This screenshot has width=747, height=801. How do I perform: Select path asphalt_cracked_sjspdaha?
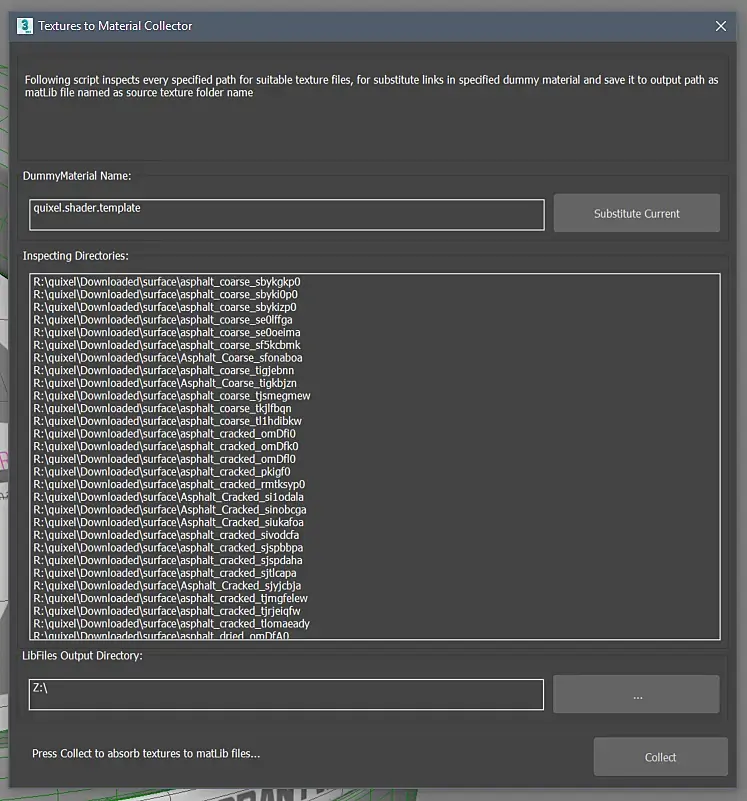coord(168,560)
